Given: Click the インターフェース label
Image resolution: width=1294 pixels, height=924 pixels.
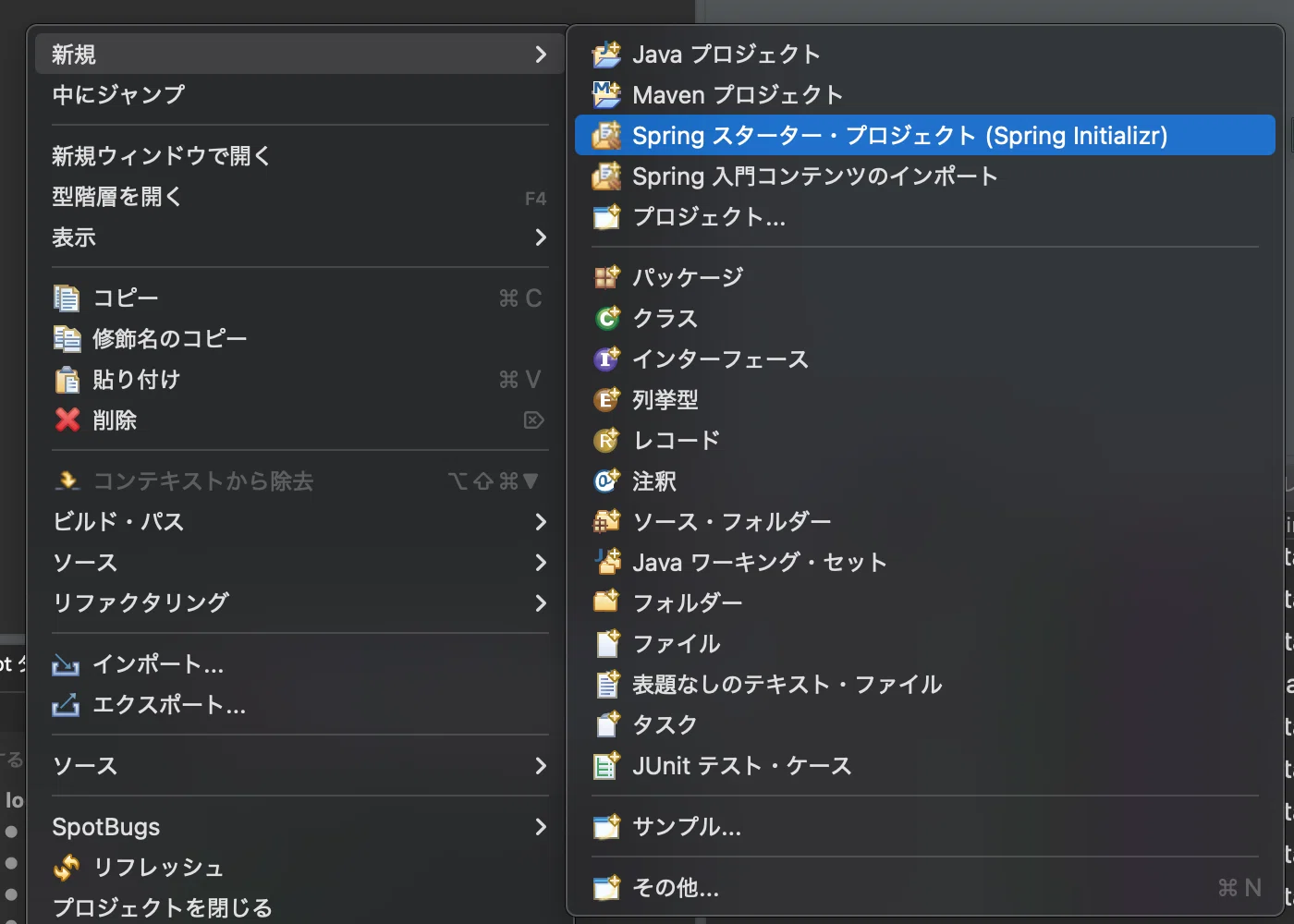Looking at the screenshot, I should pos(721,359).
